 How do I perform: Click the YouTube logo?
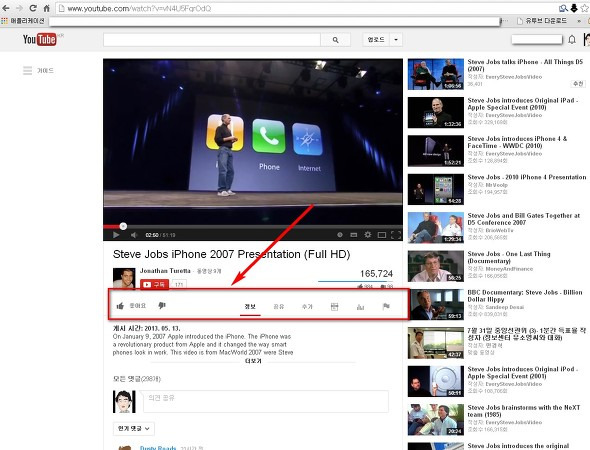[40, 39]
